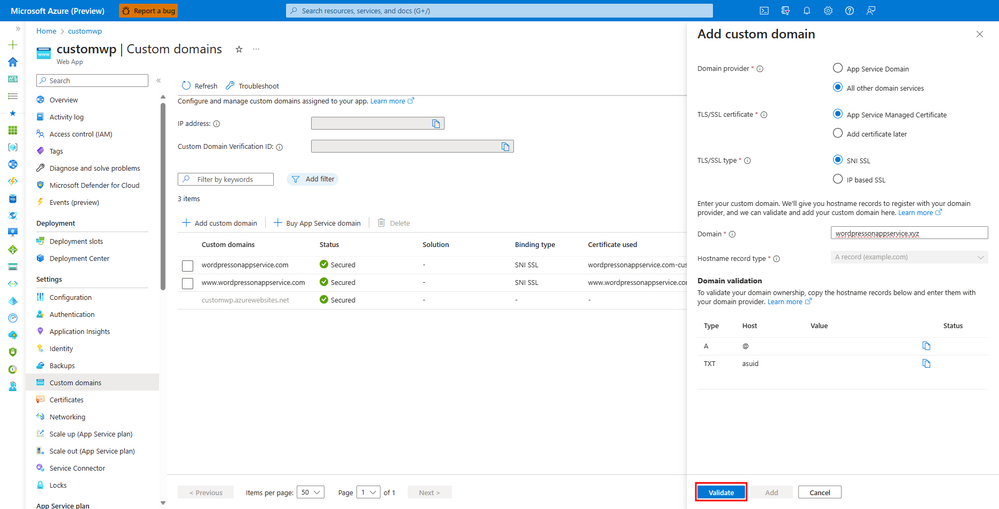Click the resource menu vertical scrollbar

pos(163,196)
